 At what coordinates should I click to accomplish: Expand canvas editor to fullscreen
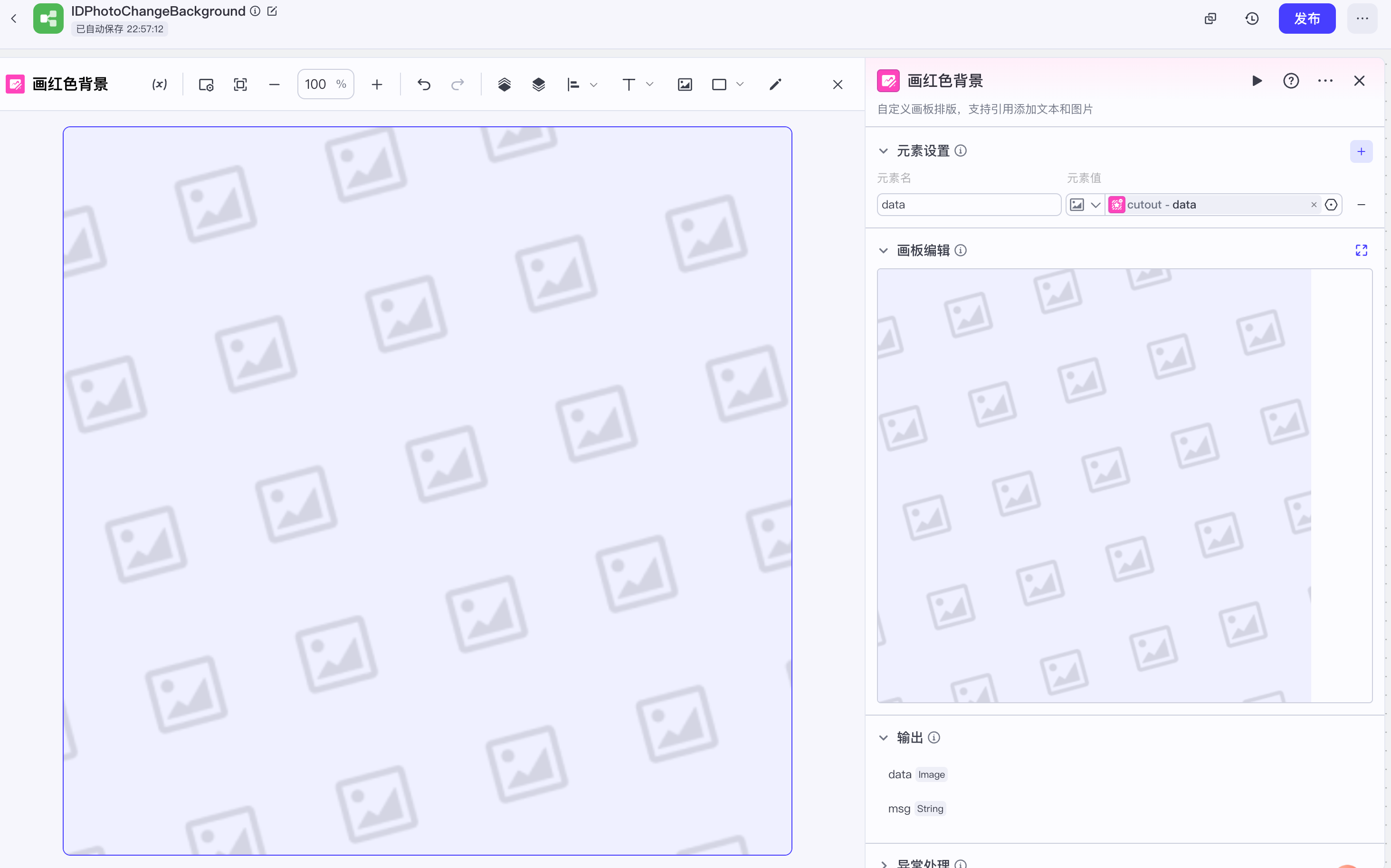click(x=1361, y=250)
